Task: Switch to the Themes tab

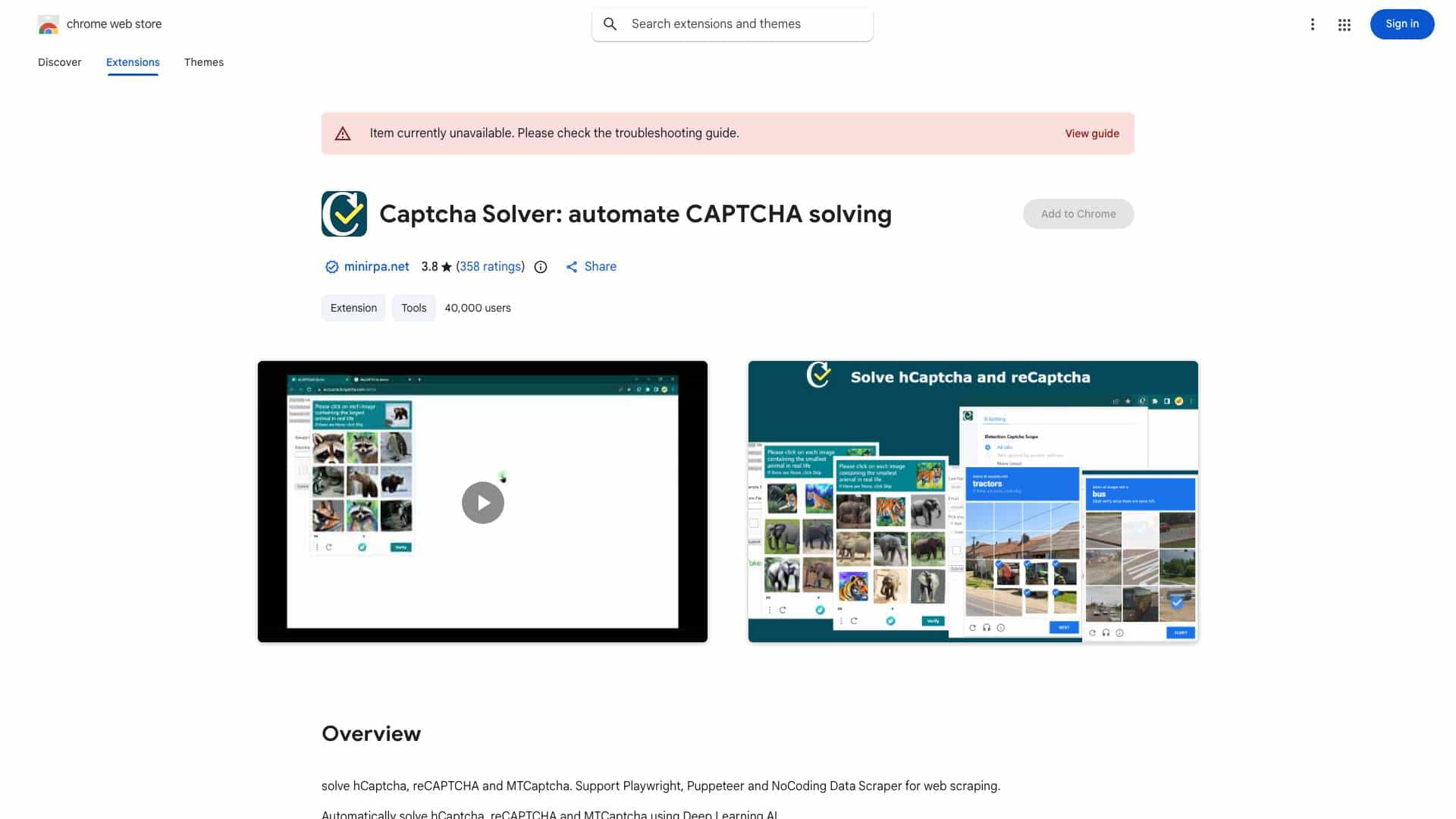Action: click(x=204, y=62)
